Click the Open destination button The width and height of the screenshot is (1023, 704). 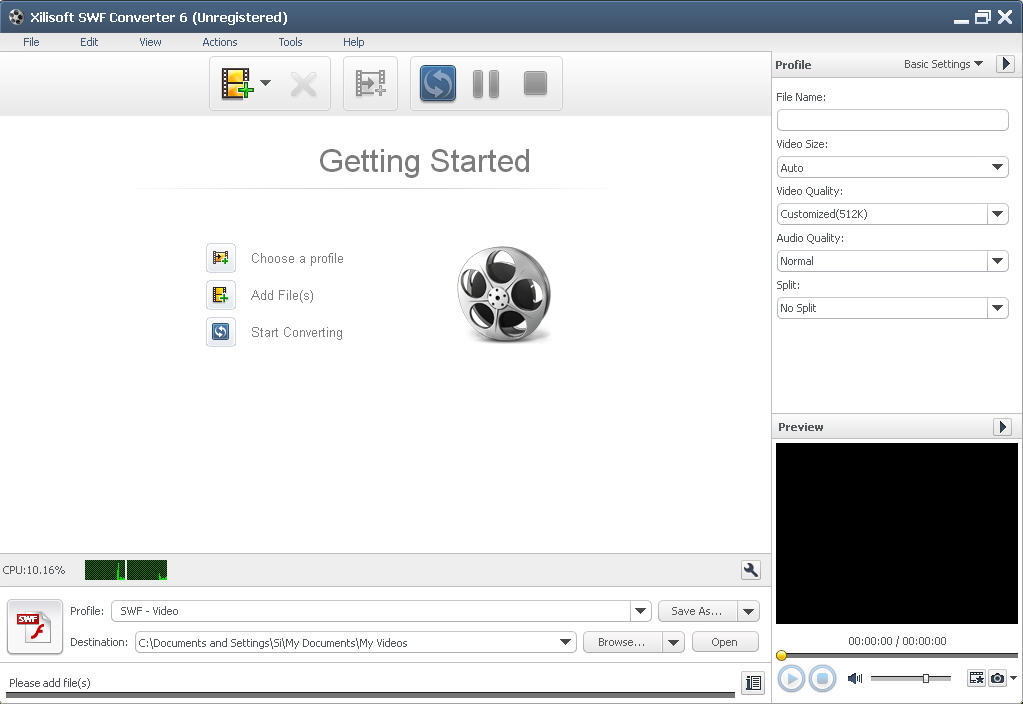724,642
